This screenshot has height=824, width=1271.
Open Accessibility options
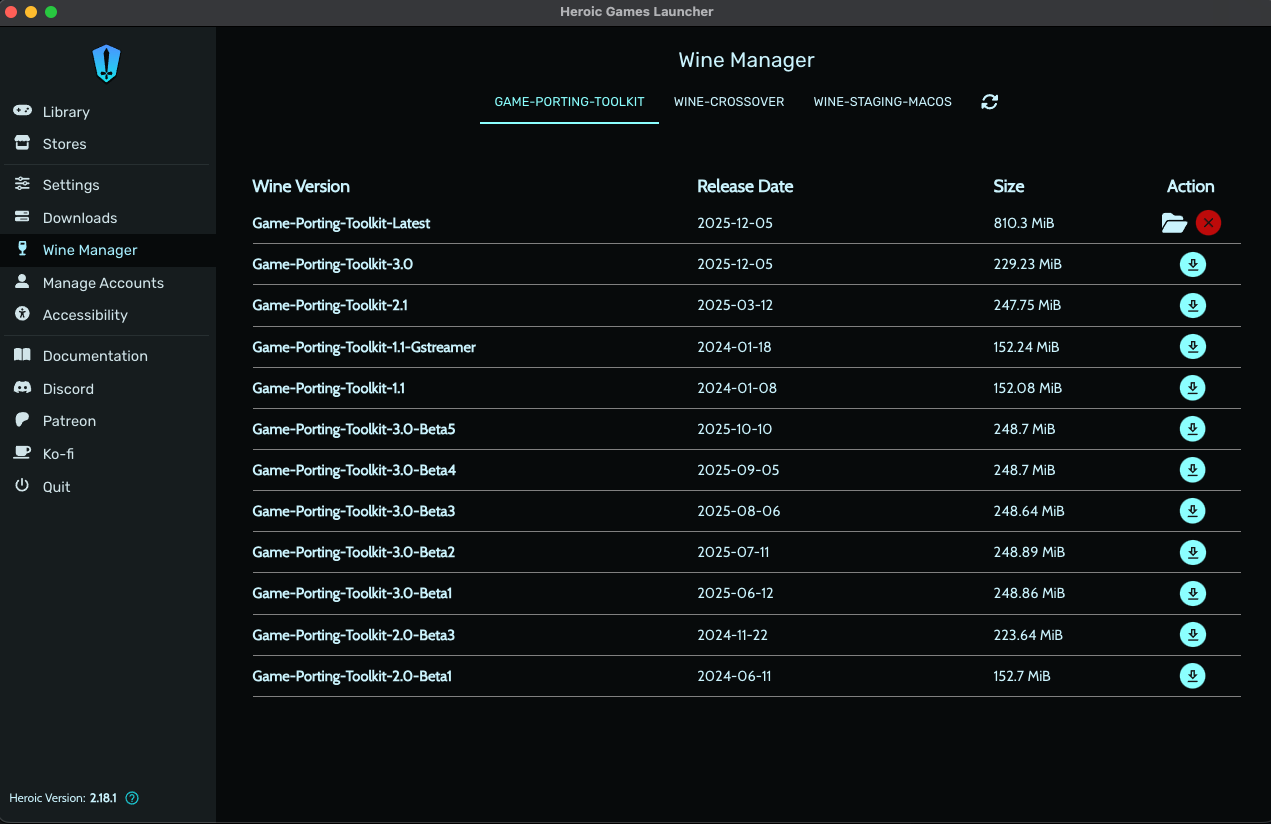click(108, 314)
